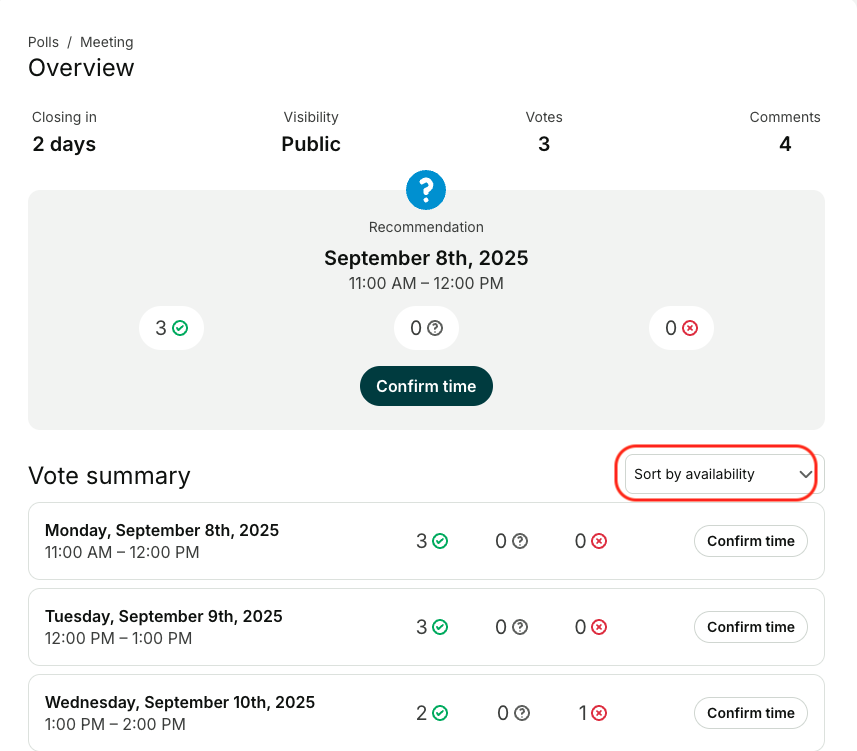The image size is (857, 751).
Task: Confirm time for Tuesday, September 9th
Action: click(750, 627)
